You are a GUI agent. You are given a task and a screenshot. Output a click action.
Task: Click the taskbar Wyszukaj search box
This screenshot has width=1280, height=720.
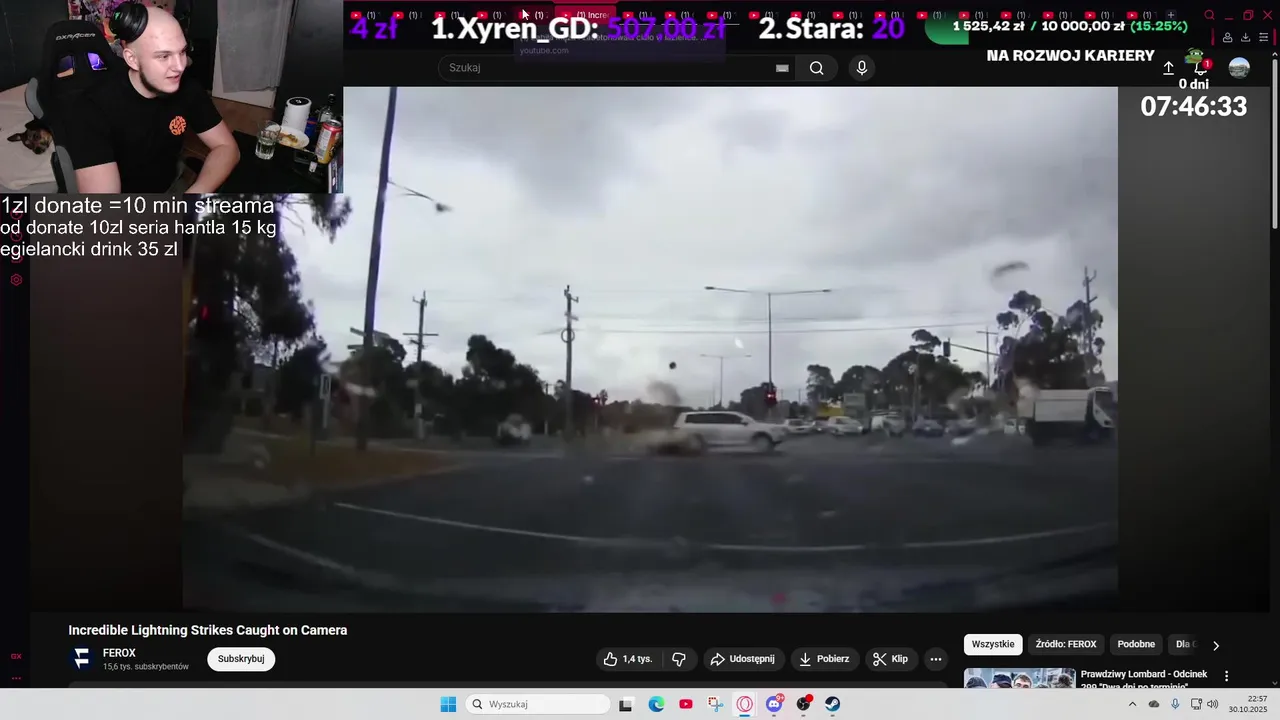click(x=538, y=704)
